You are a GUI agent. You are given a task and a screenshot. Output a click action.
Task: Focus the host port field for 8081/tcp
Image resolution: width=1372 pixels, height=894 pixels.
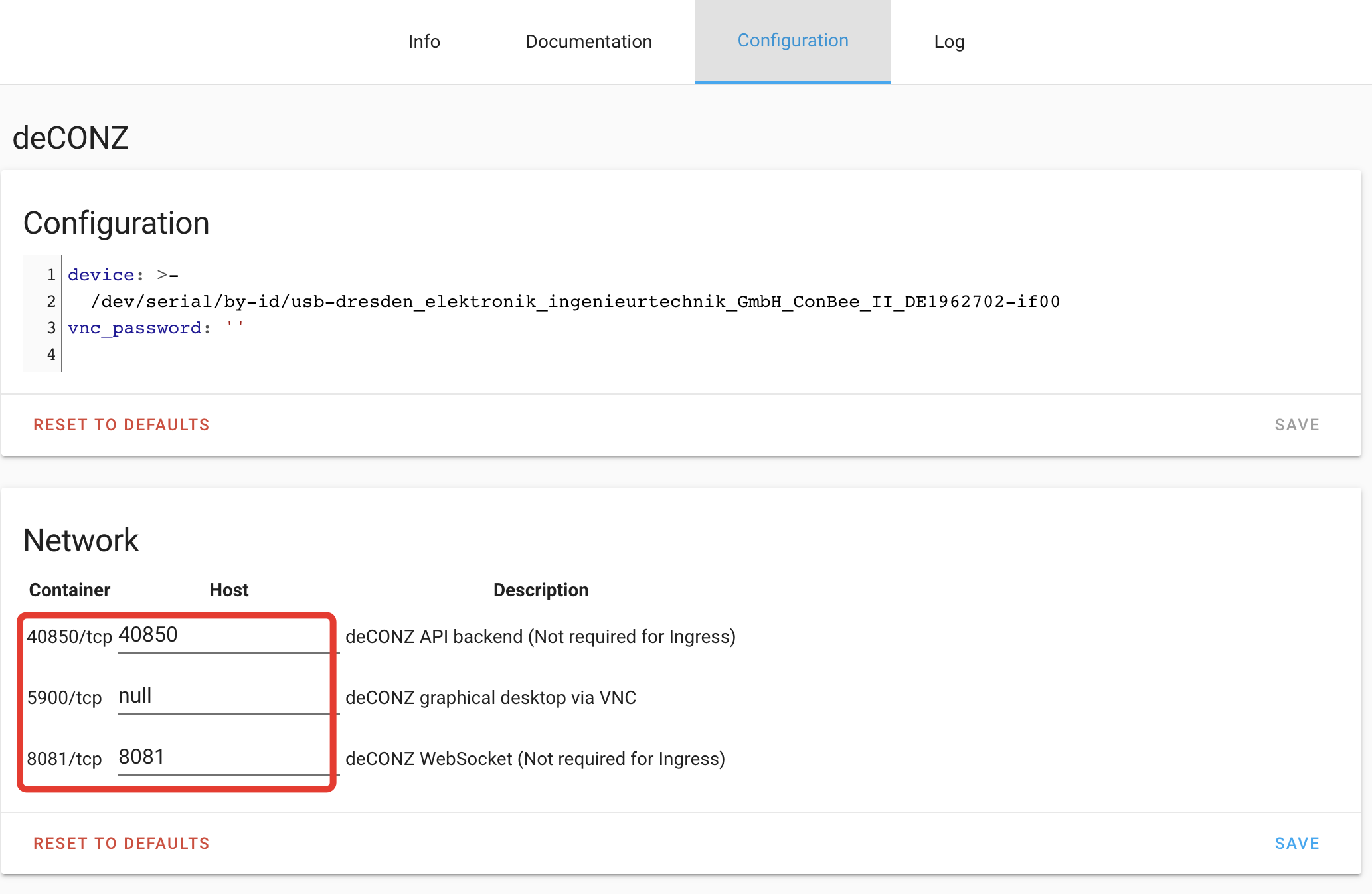coord(222,757)
